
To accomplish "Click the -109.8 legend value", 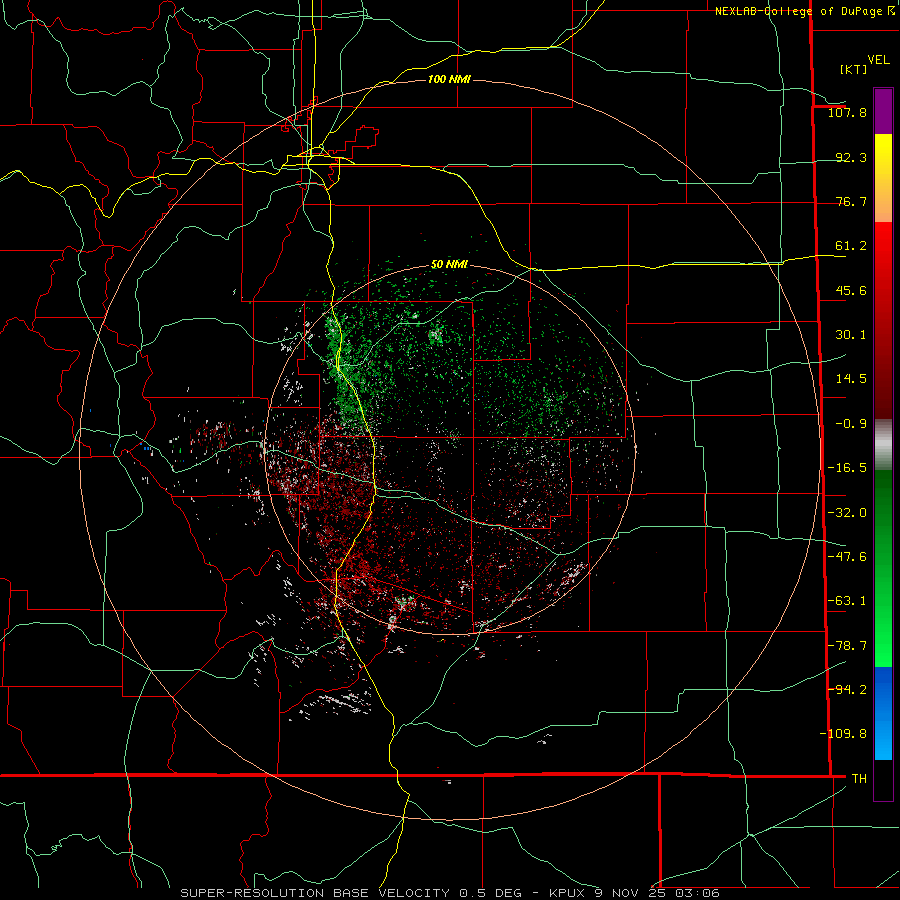I will tap(843, 734).
